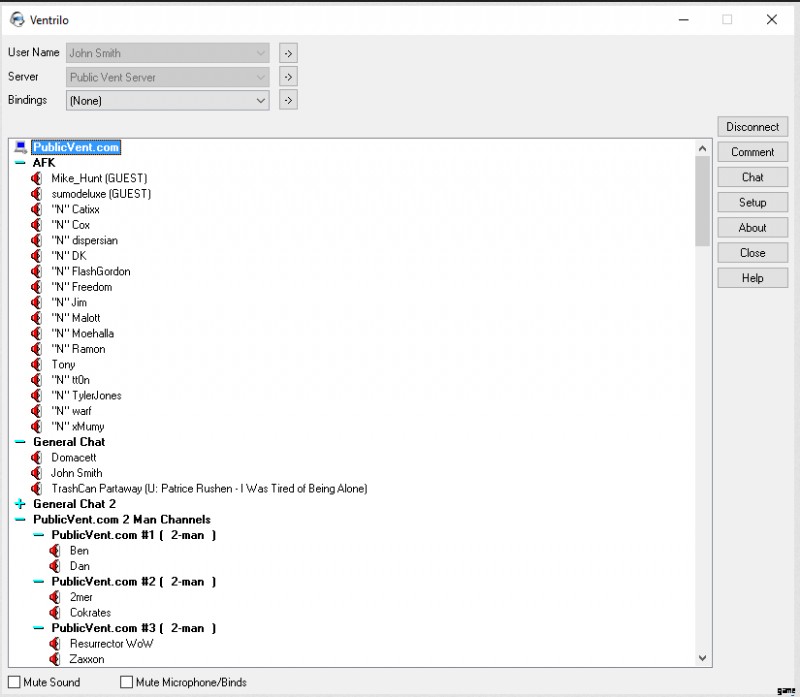Click the speaker icon next to Ben
Image resolution: width=800 pixels, height=697 pixels.
tap(55, 551)
